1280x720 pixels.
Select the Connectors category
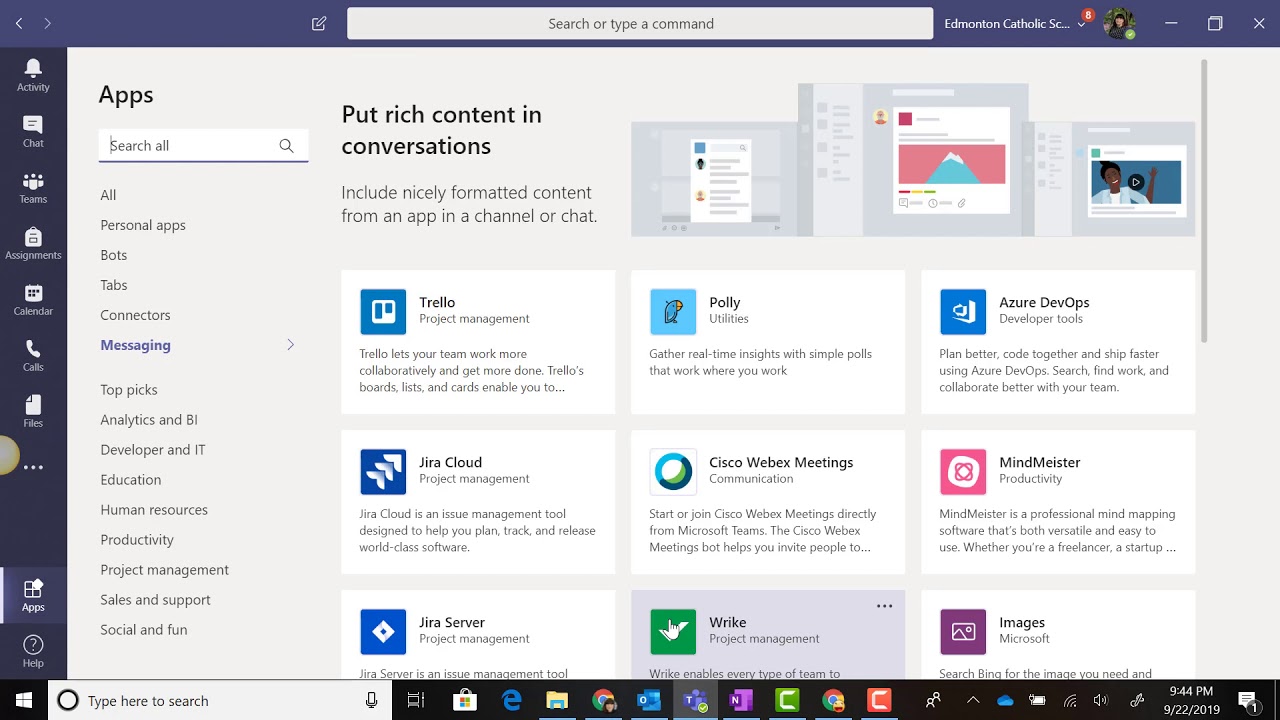click(x=135, y=315)
